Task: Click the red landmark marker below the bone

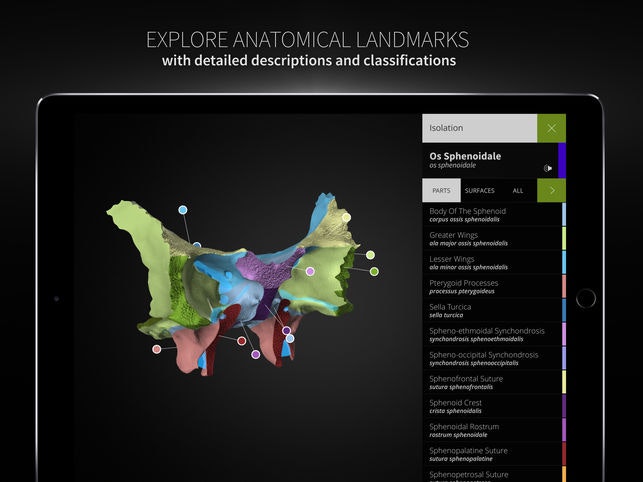Action: (x=242, y=341)
